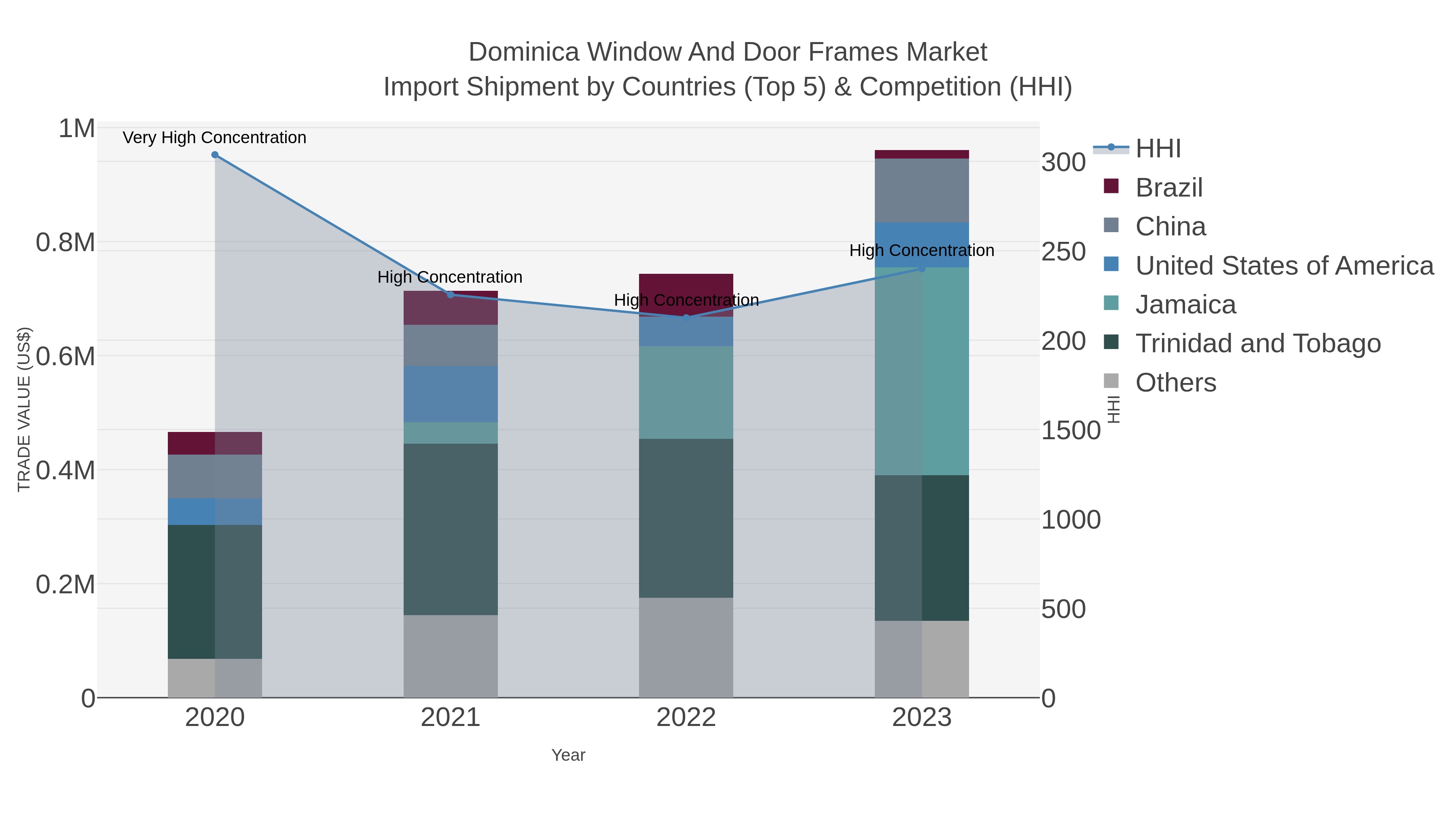Click the 2021 United States bar segment
The width and height of the screenshot is (1456, 819).
pyautogui.click(x=451, y=394)
